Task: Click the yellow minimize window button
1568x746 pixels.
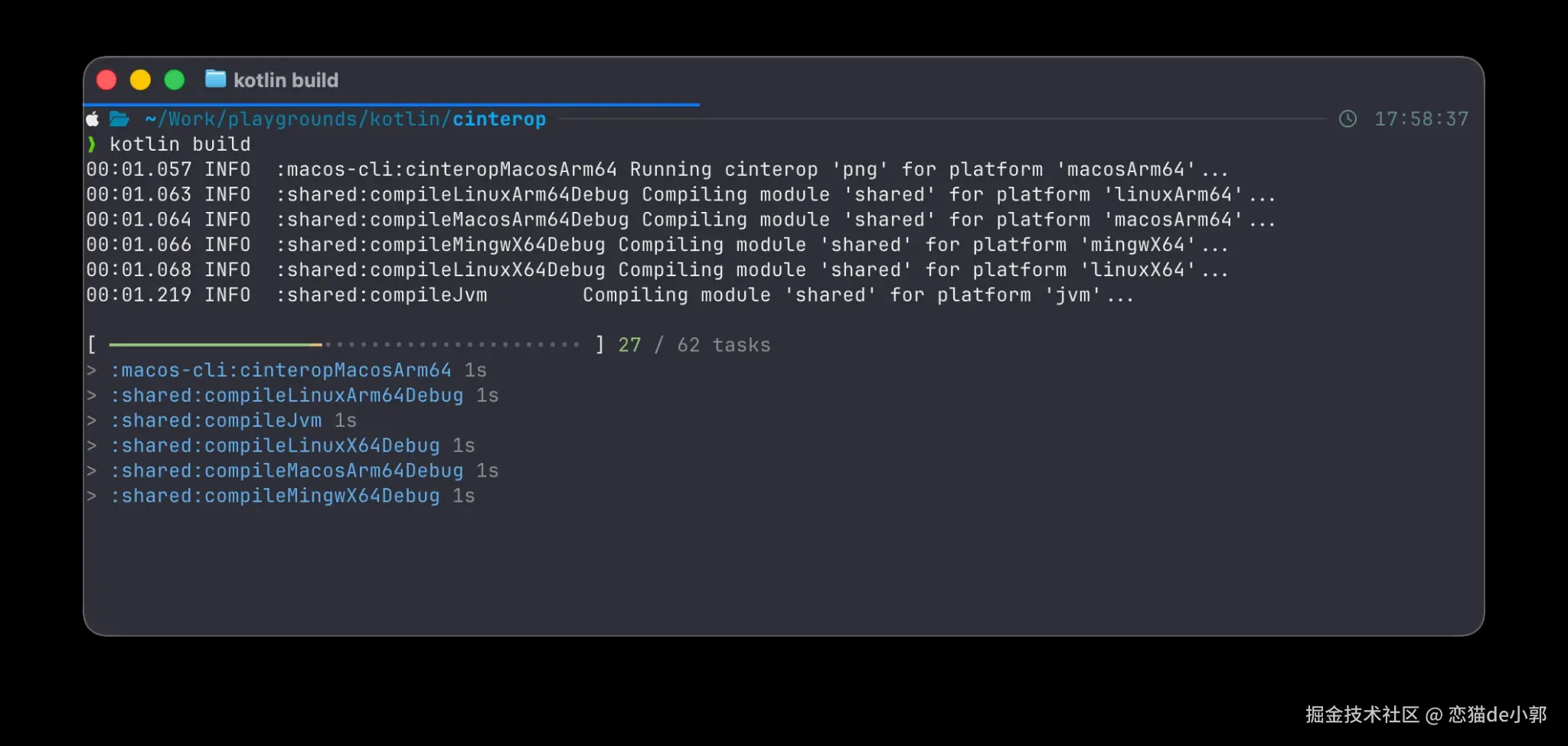Action: pos(140,80)
